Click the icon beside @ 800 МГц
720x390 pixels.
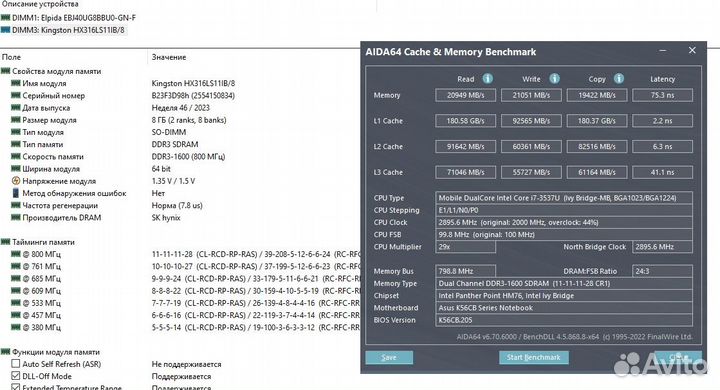pos(16,254)
